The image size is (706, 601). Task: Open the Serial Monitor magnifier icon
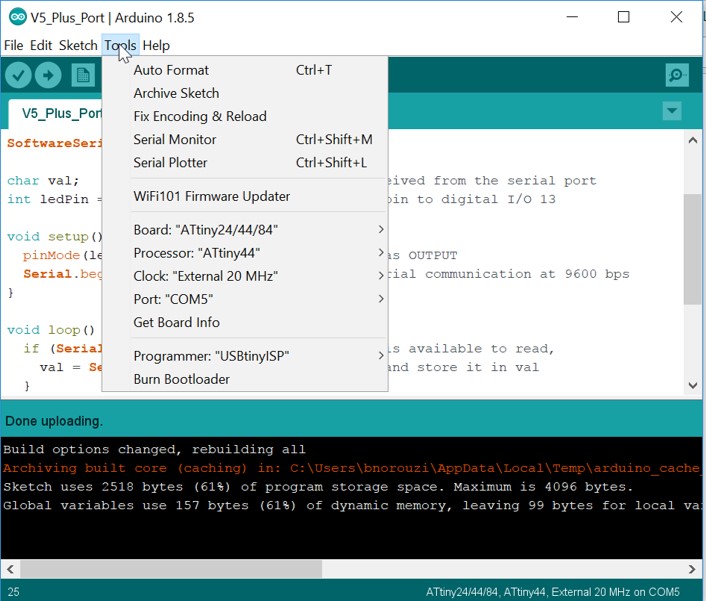point(677,75)
